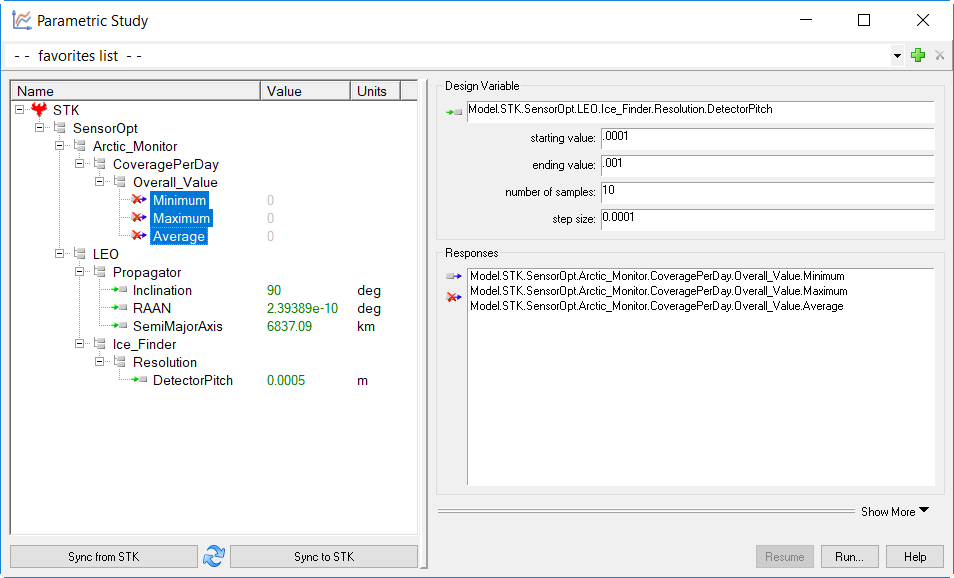Click the refresh sync arrows icon
954x578 pixels.
coord(214,557)
